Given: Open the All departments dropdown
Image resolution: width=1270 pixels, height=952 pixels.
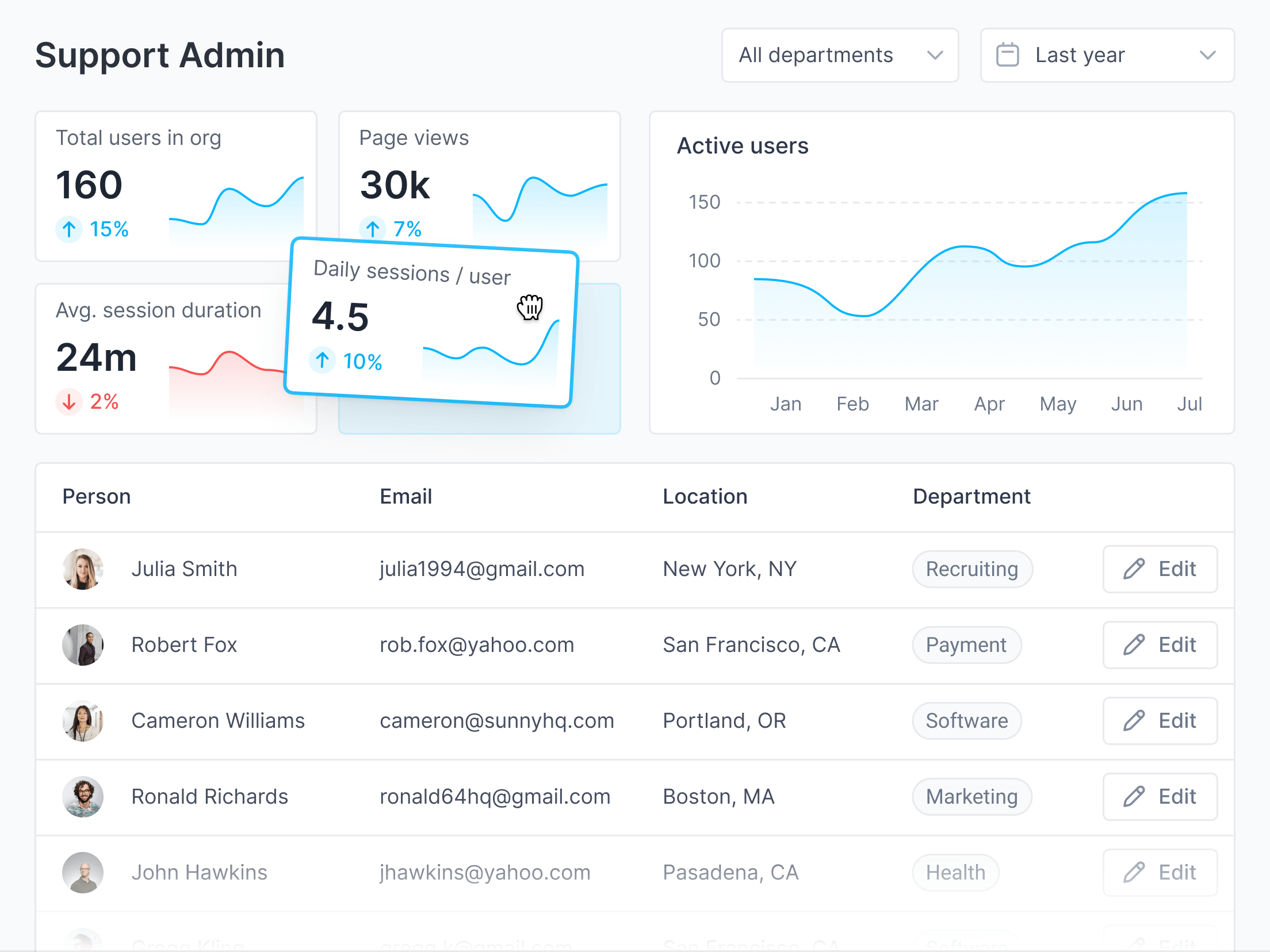Looking at the screenshot, I should pyautogui.click(x=839, y=55).
